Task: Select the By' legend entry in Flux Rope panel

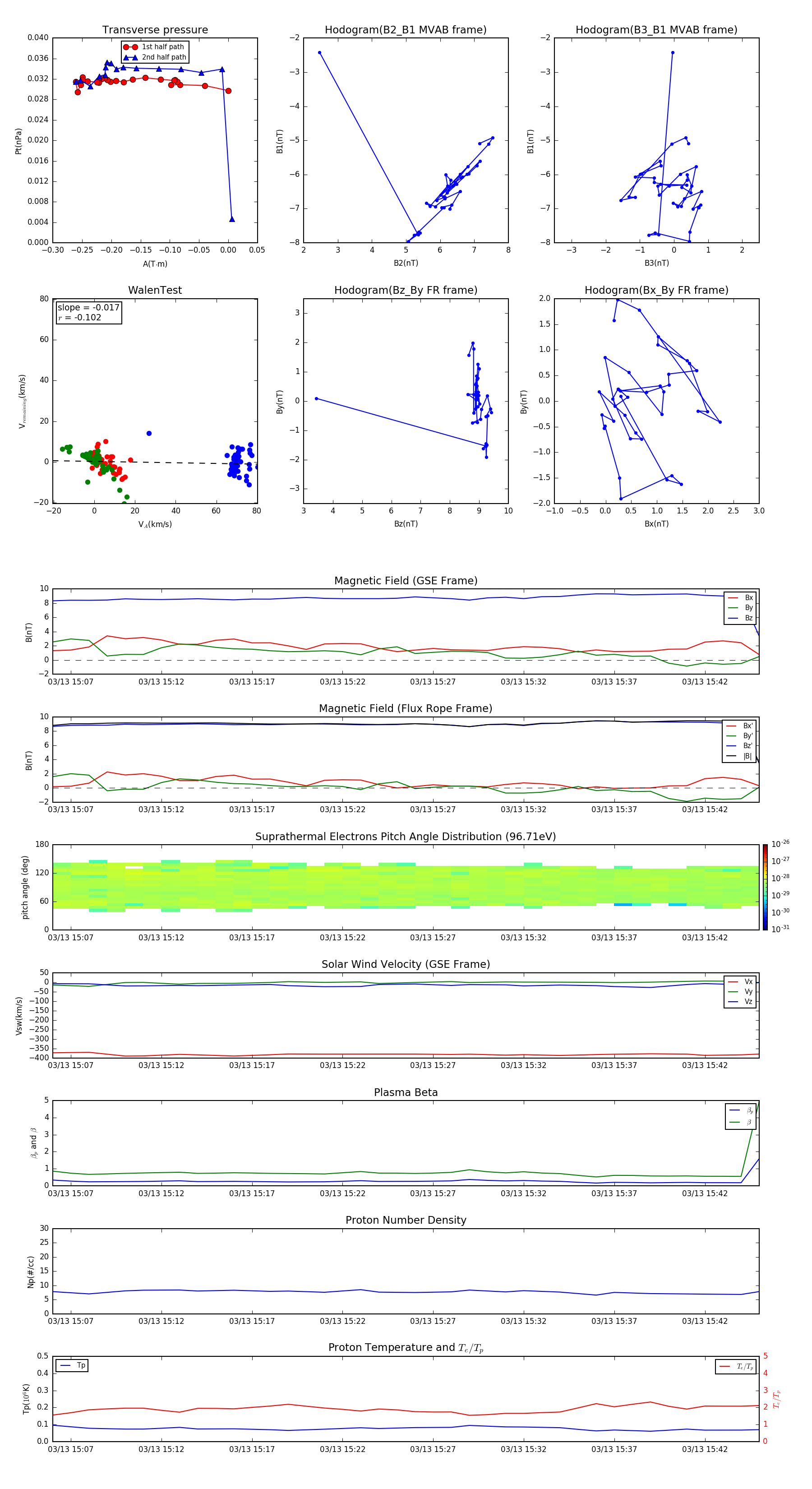Action: (740, 736)
